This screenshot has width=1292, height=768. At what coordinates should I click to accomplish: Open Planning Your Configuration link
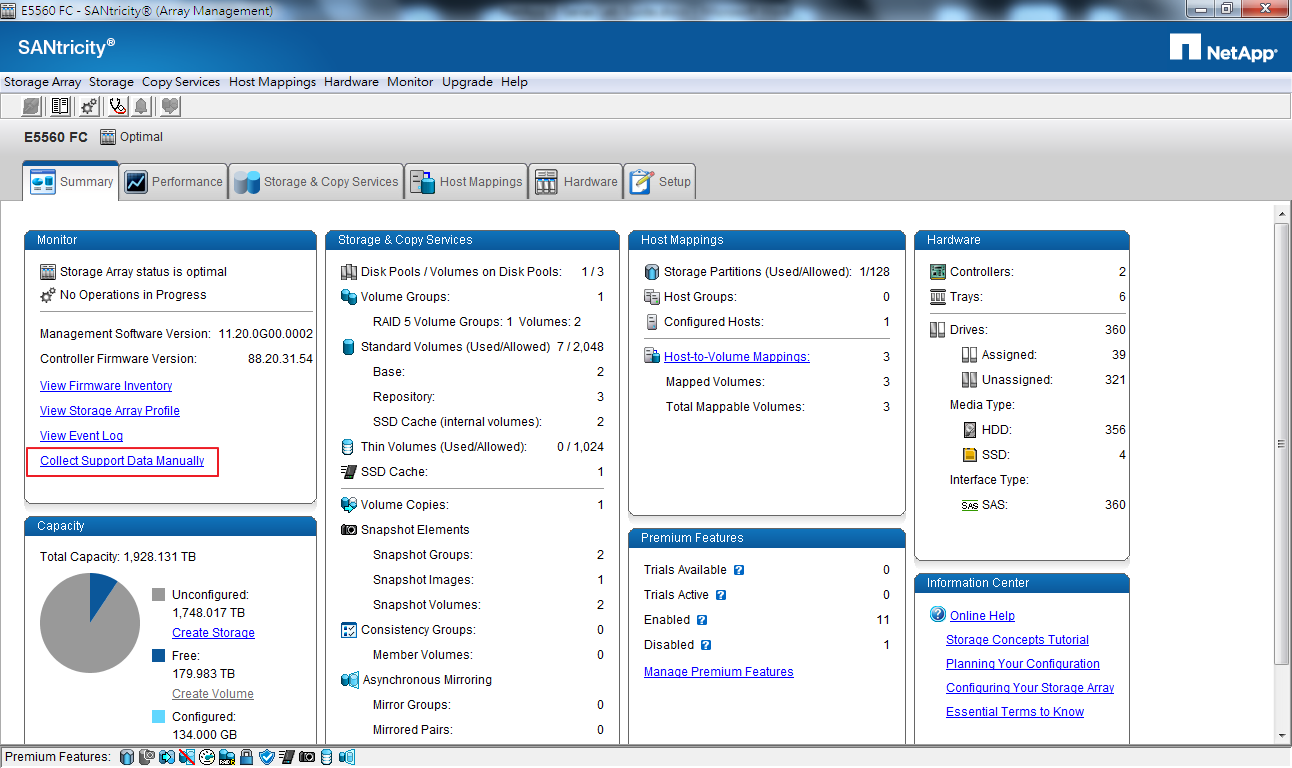pos(1023,664)
